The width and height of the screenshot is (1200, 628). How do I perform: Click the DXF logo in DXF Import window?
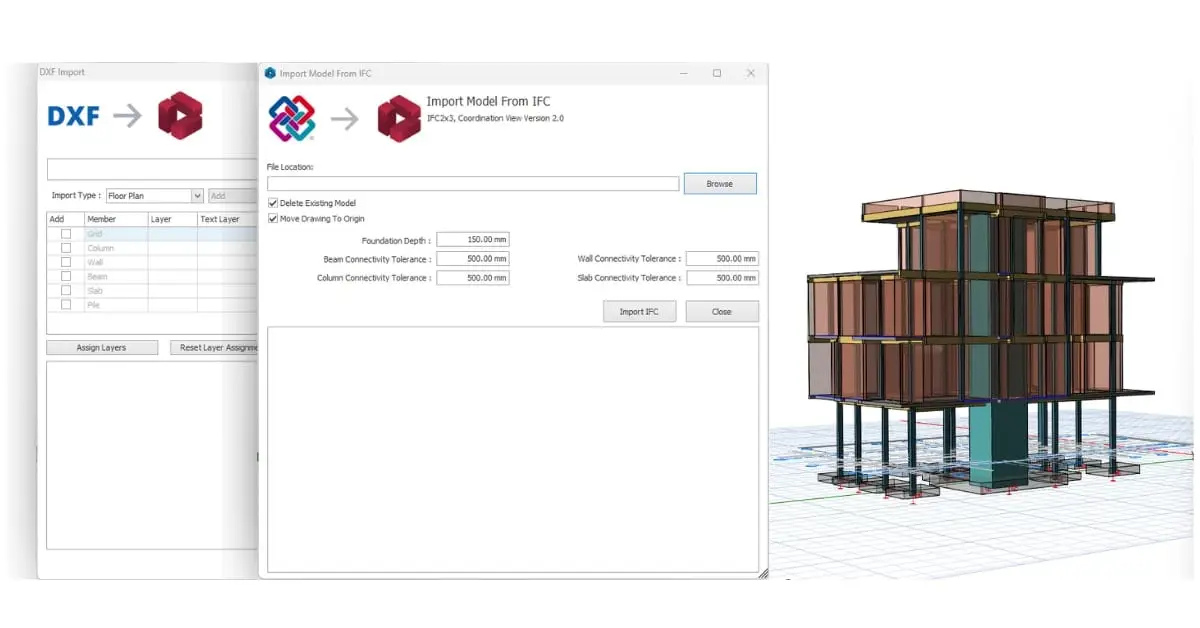(74, 116)
